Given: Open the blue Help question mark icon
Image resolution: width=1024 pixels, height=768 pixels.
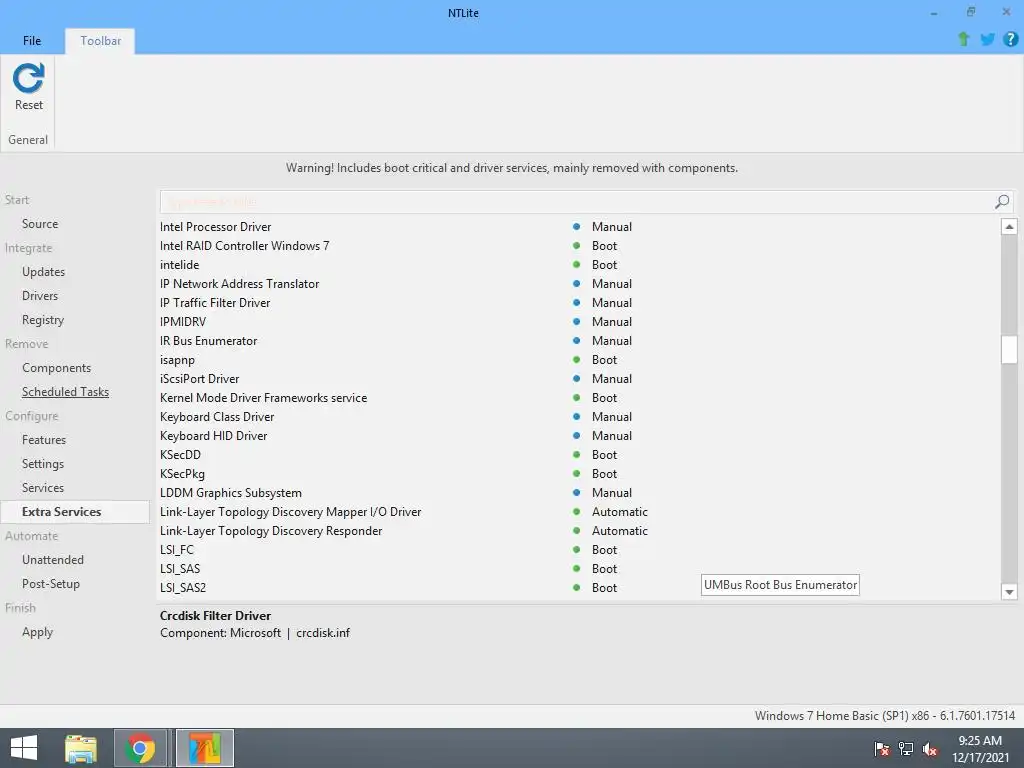Looking at the screenshot, I should tap(1010, 39).
